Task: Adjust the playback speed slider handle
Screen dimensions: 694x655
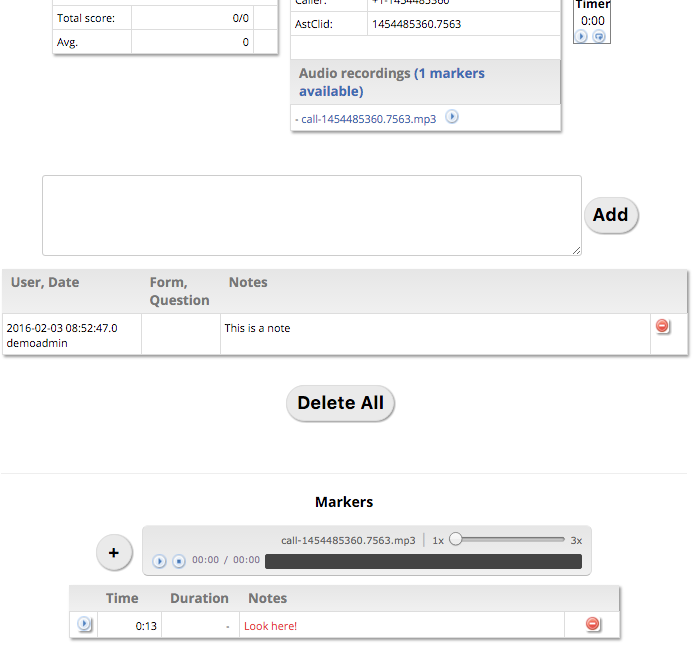Action: (x=456, y=539)
